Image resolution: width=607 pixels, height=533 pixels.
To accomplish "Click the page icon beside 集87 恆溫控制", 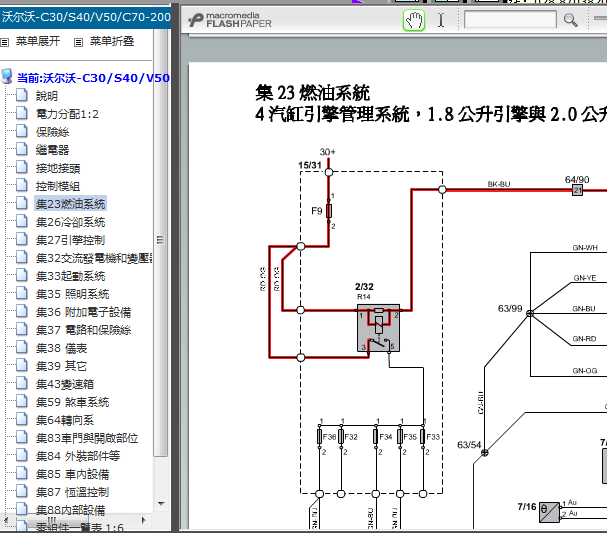I will coord(22,491).
